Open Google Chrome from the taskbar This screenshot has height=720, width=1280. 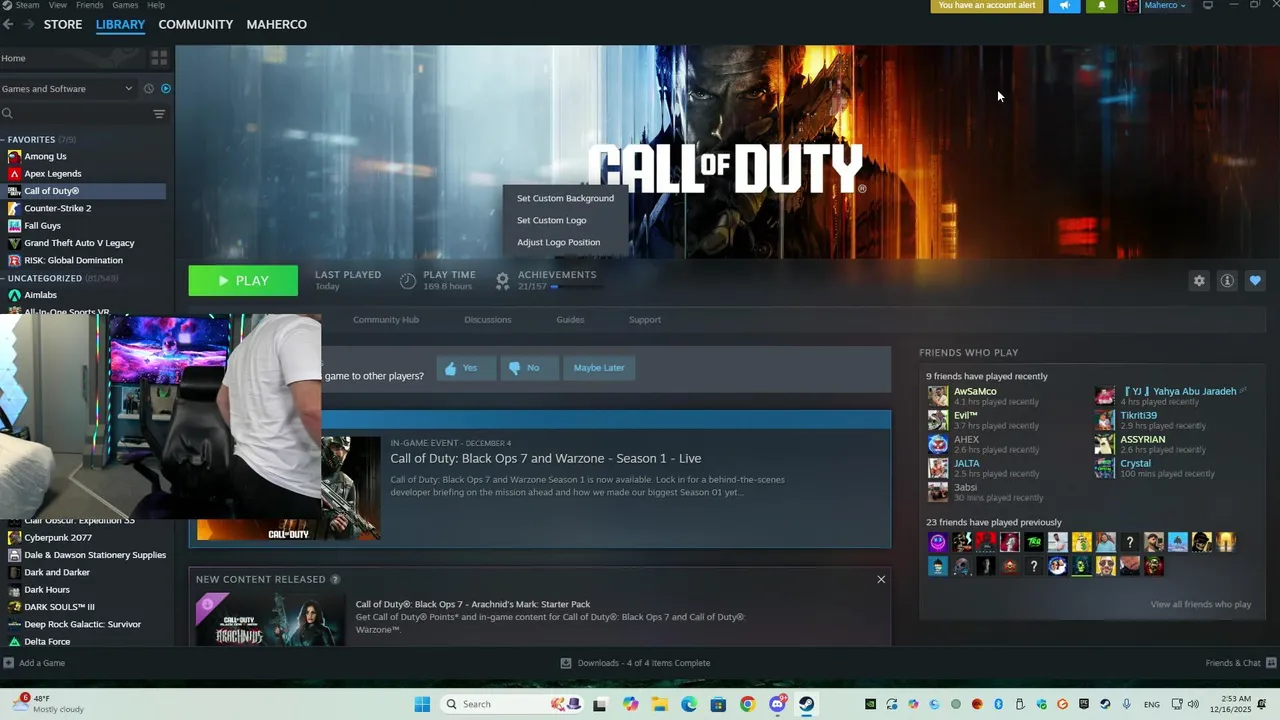click(747, 704)
